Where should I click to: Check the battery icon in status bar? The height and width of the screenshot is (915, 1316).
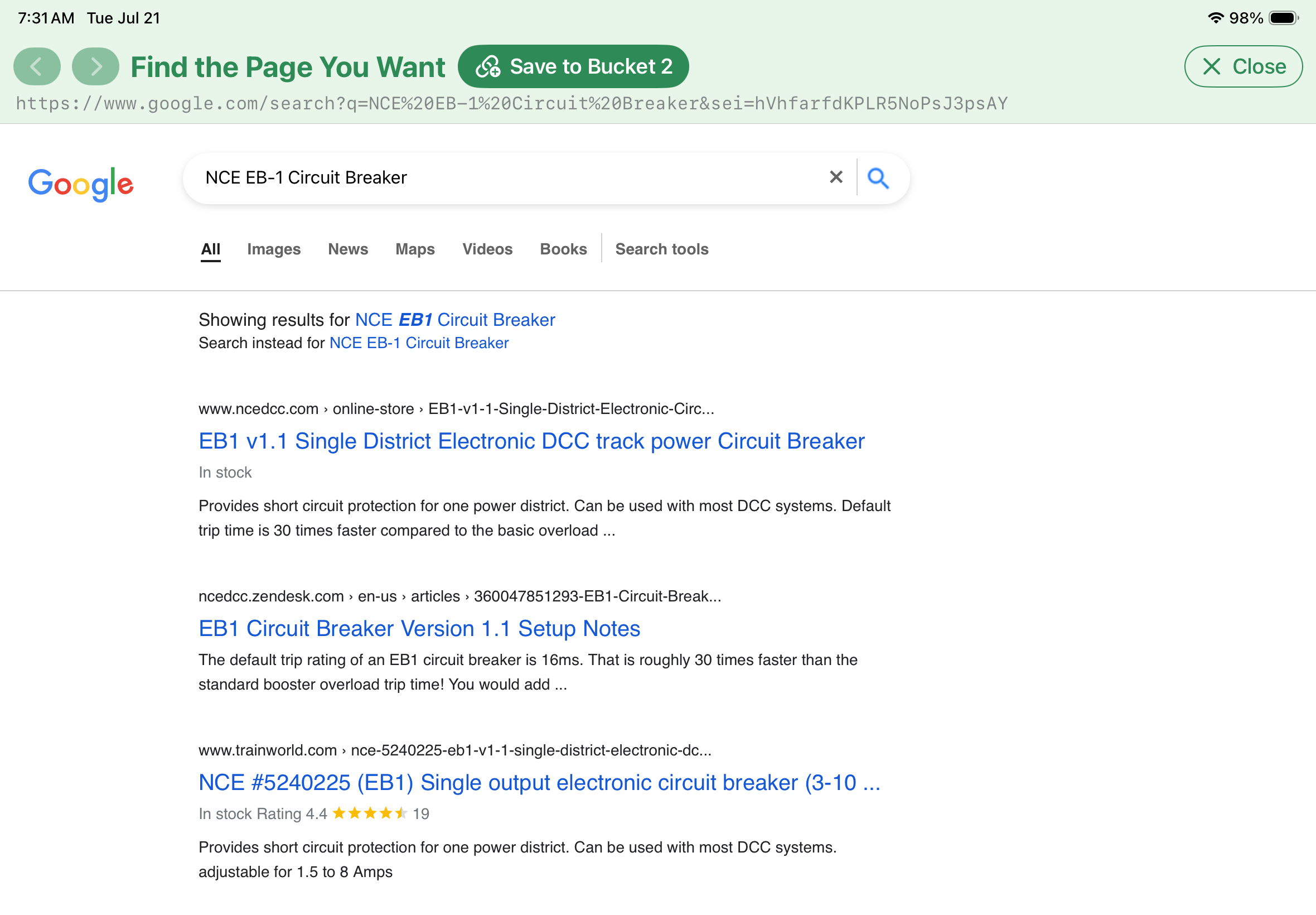click(x=1283, y=18)
